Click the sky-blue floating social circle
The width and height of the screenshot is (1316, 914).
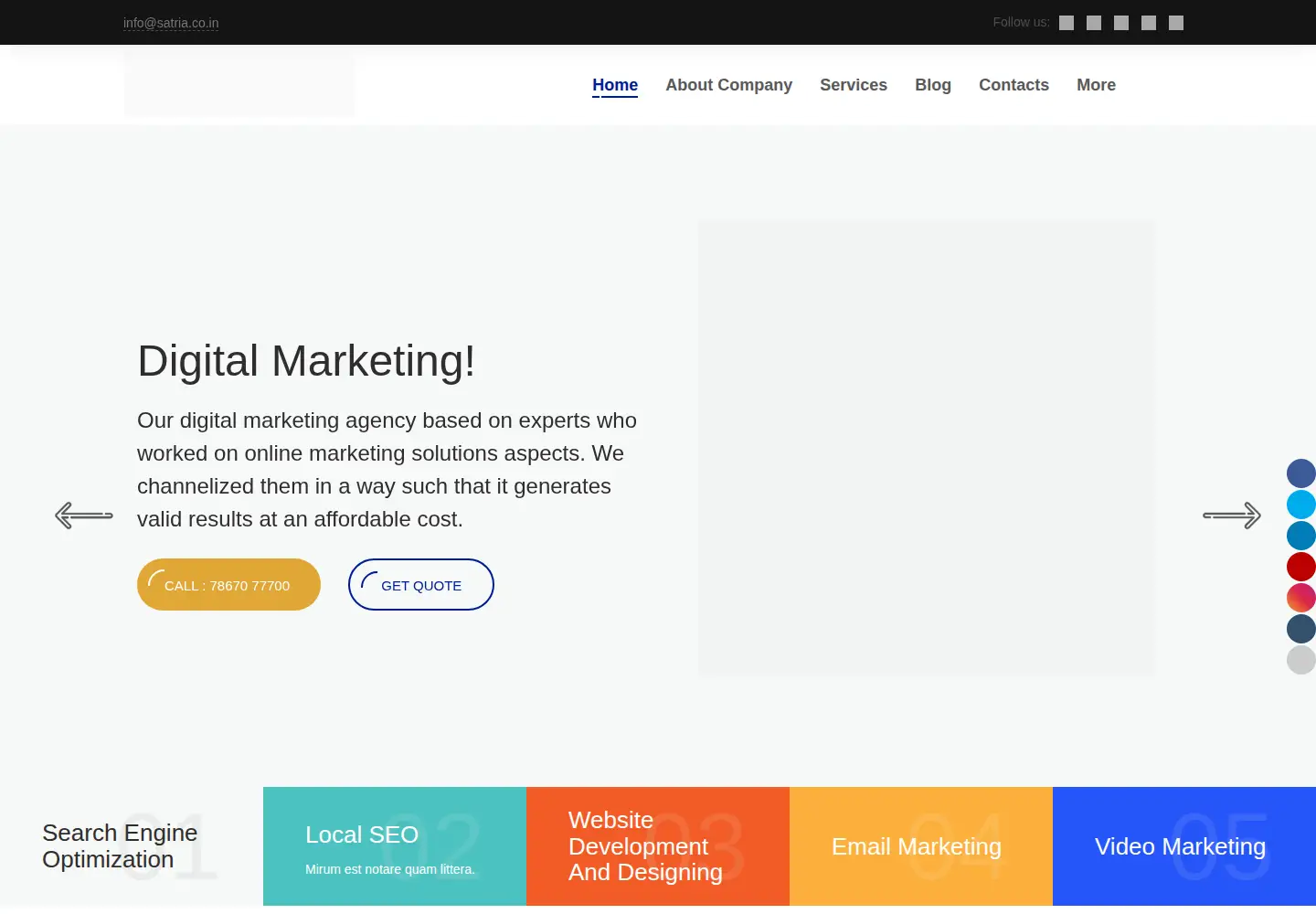tap(1301, 505)
